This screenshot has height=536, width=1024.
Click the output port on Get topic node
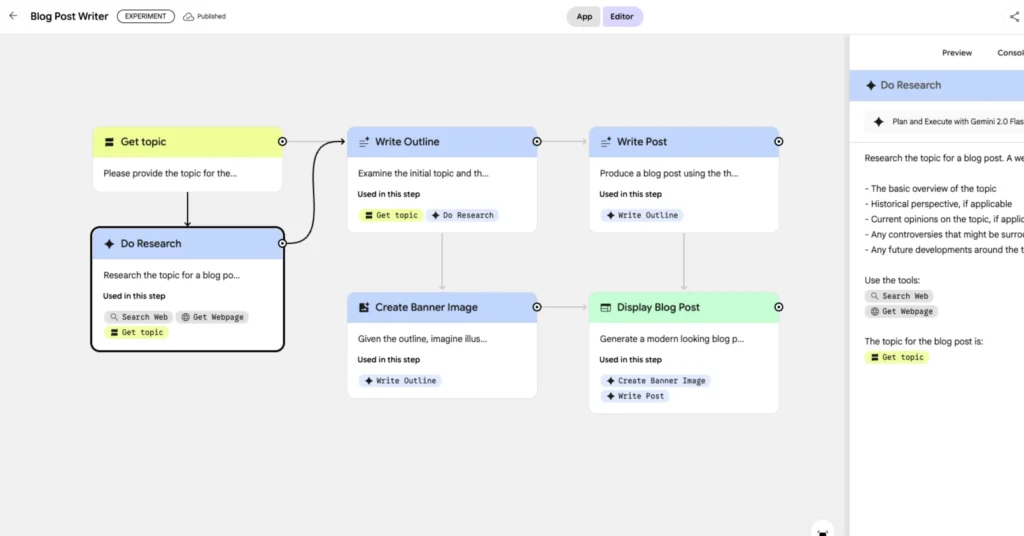283,142
